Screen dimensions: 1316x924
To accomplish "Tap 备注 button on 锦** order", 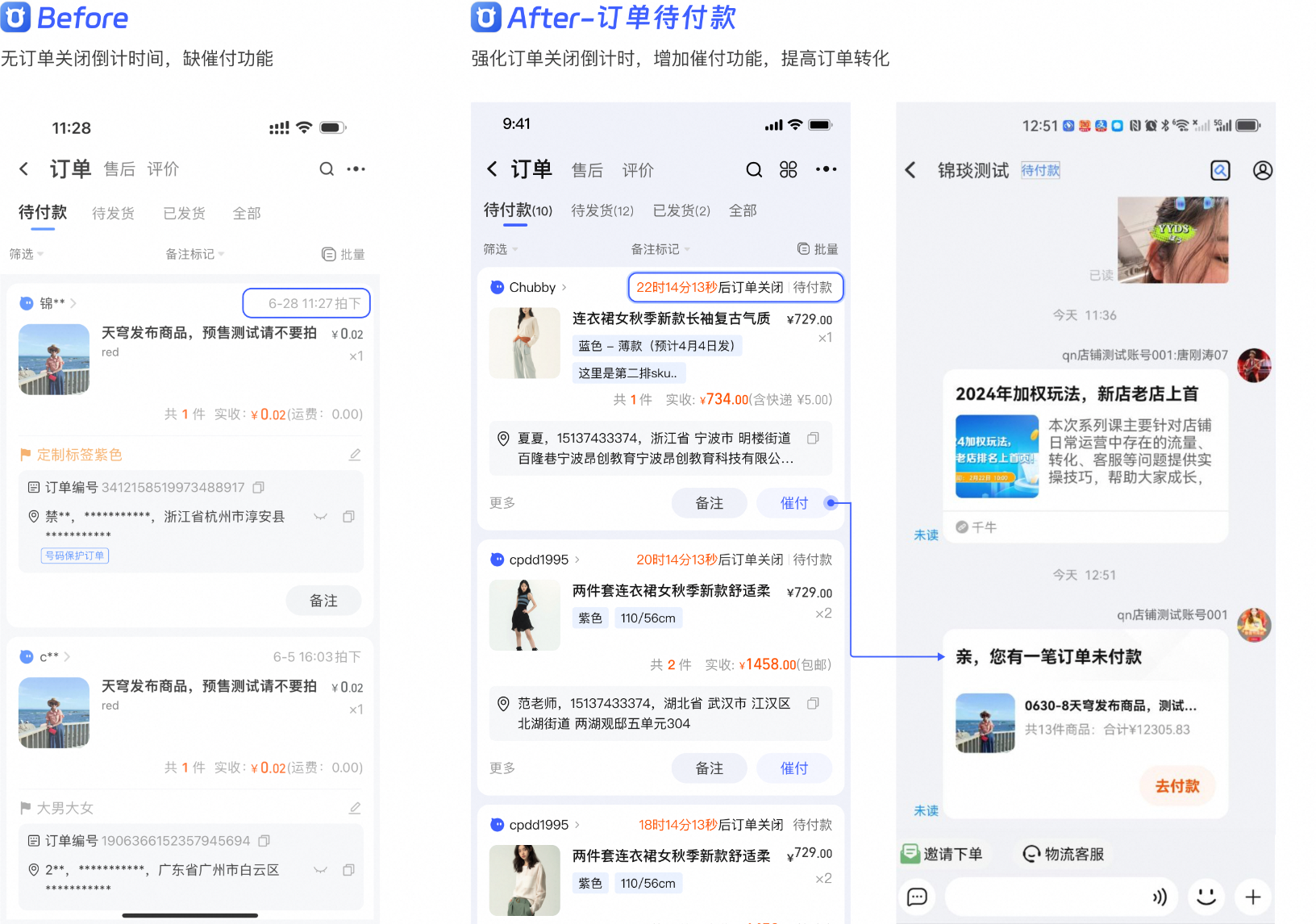I will pyautogui.click(x=323, y=601).
